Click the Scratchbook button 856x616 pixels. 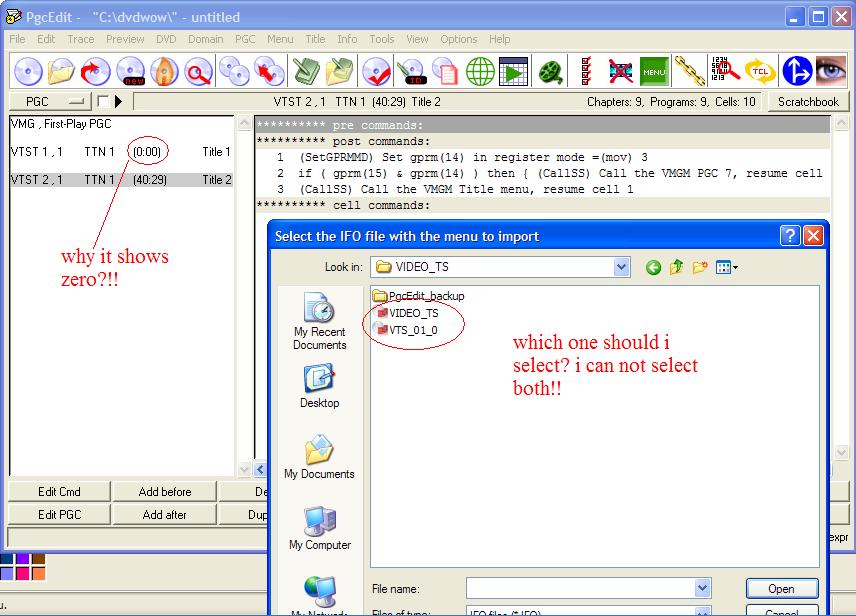[x=808, y=102]
